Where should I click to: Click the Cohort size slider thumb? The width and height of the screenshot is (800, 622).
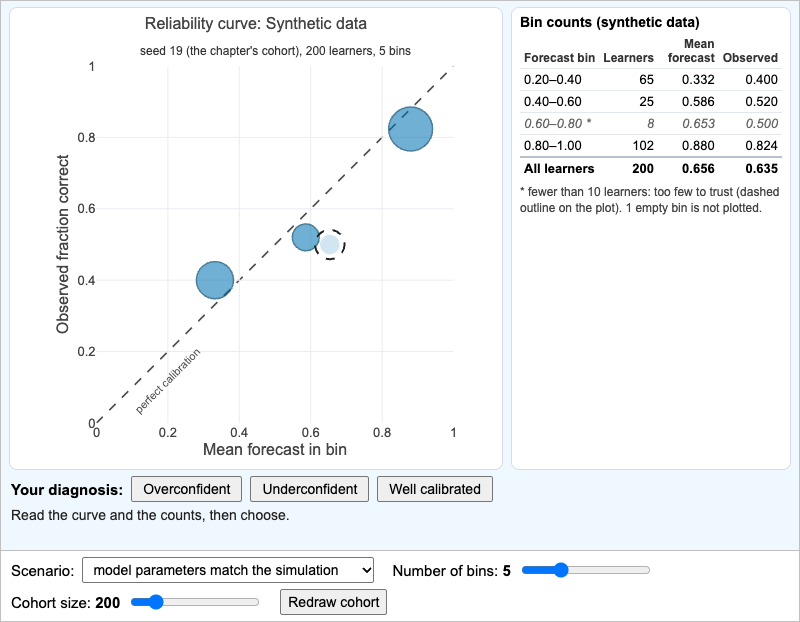coord(156,602)
